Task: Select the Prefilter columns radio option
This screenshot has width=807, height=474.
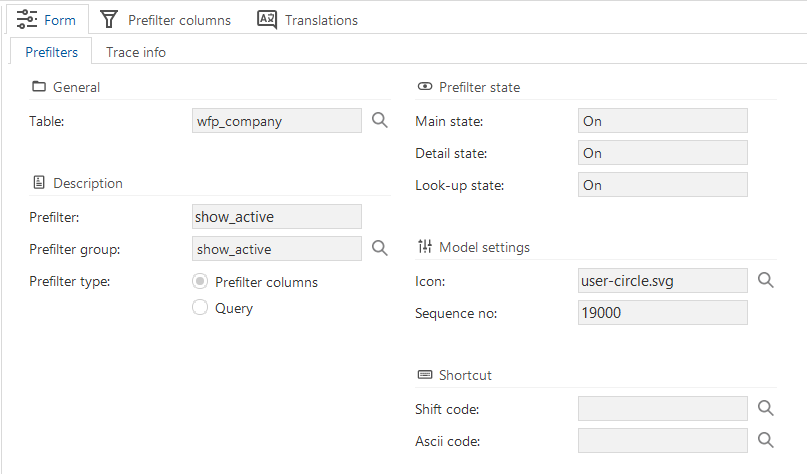Action: point(200,282)
